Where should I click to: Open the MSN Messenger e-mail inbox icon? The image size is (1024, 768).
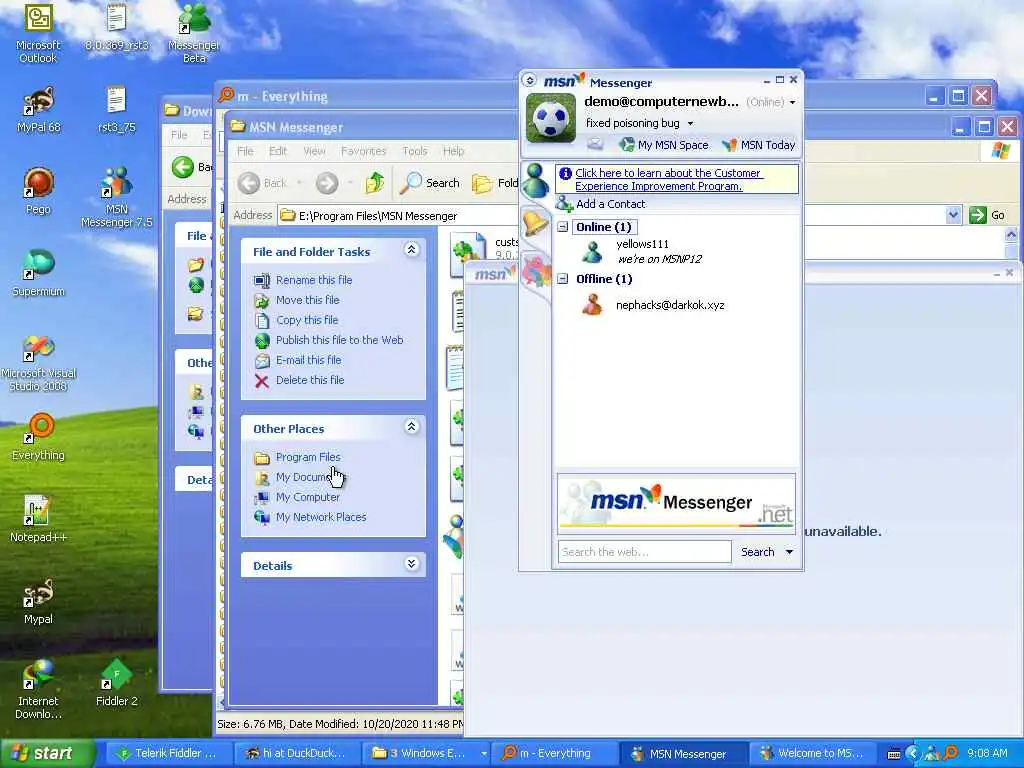594,144
